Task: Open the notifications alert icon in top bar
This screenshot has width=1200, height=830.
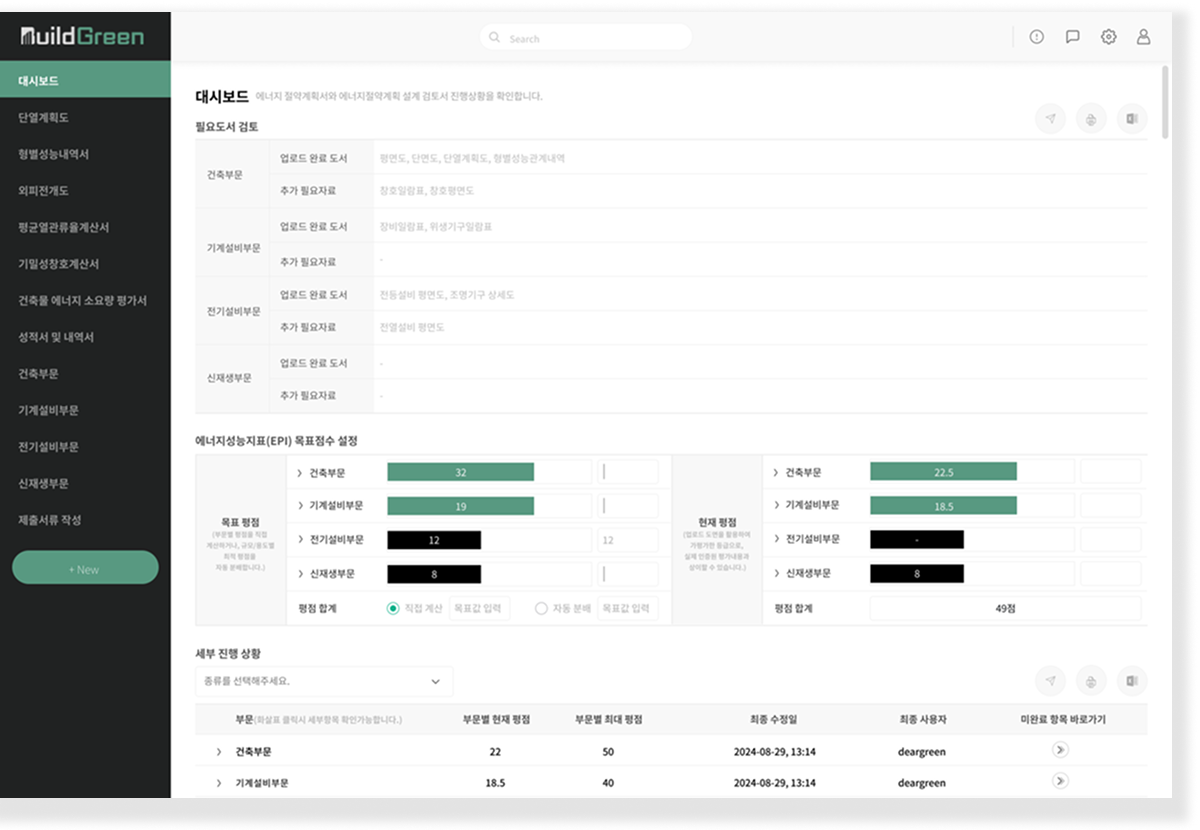Action: (1037, 37)
